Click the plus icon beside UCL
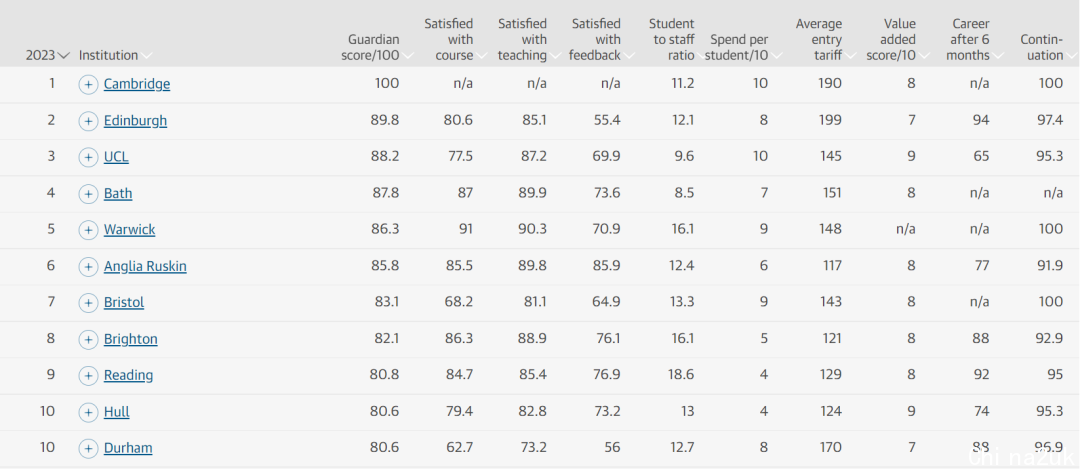The height and width of the screenshot is (469, 1080). [88, 158]
